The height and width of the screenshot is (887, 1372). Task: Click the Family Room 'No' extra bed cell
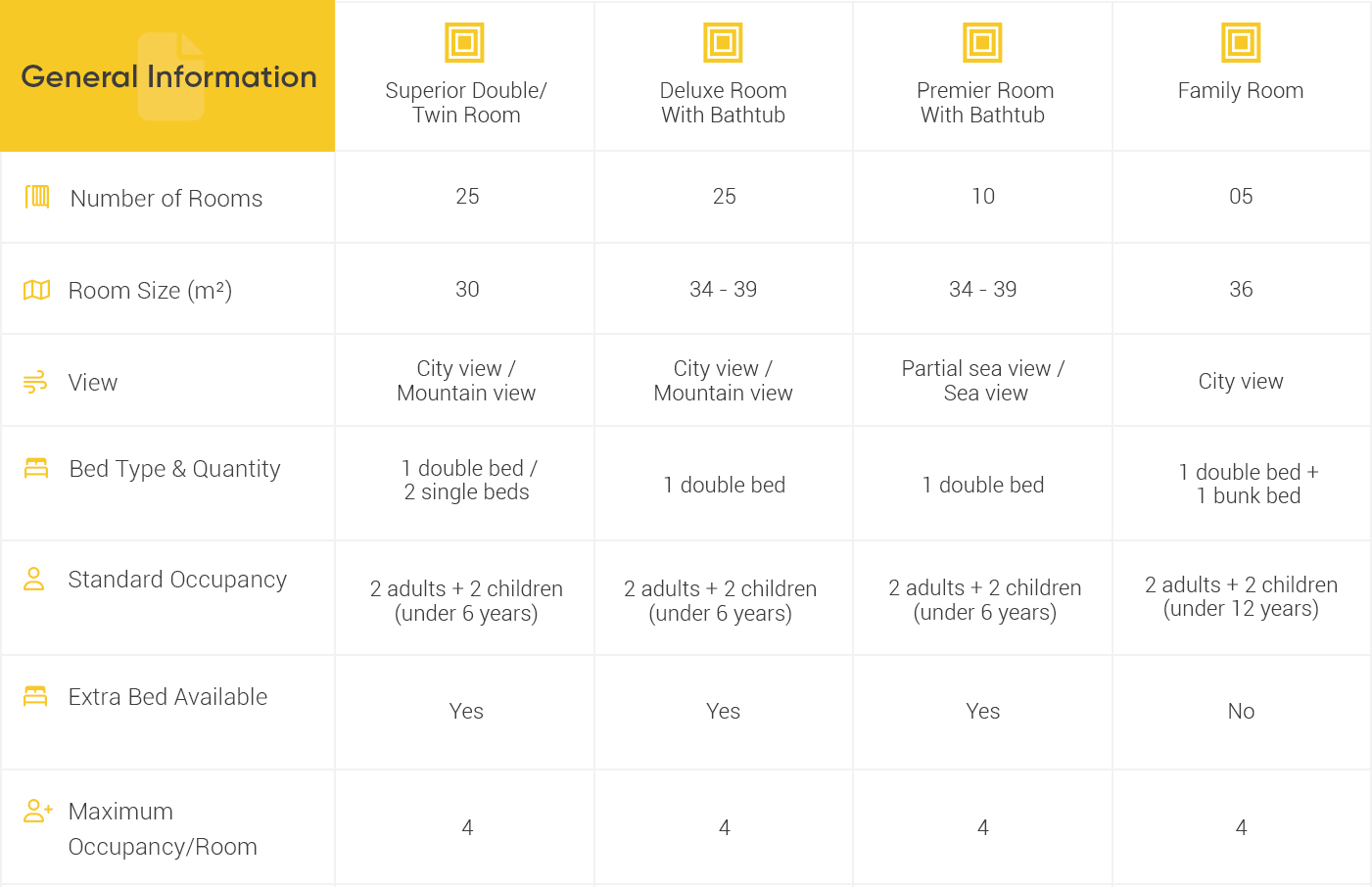coord(1241,712)
